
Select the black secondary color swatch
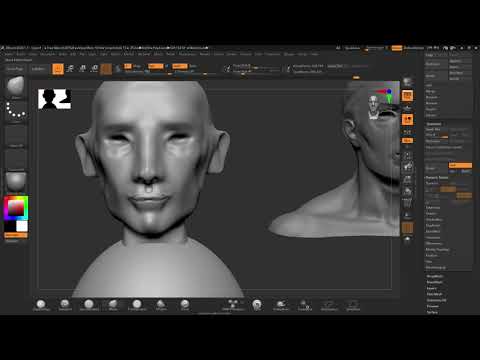pyautogui.click(x=10, y=226)
